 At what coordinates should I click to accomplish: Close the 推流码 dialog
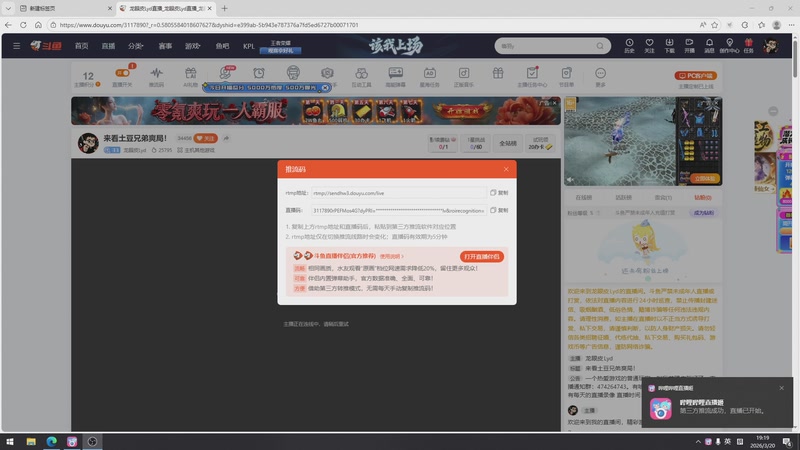tap(506, 169)
